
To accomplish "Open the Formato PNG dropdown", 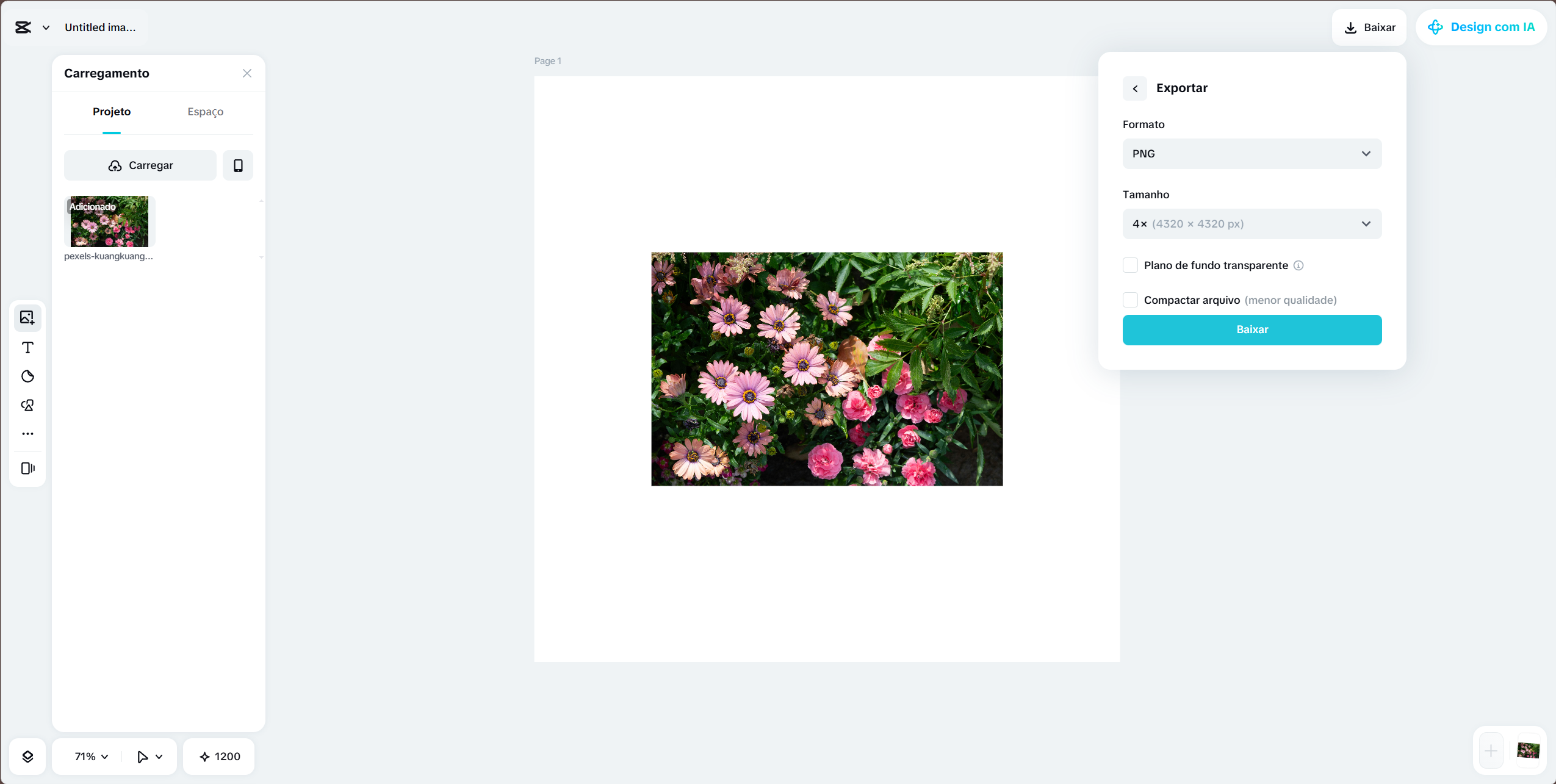I will [x=1252, y=154].
